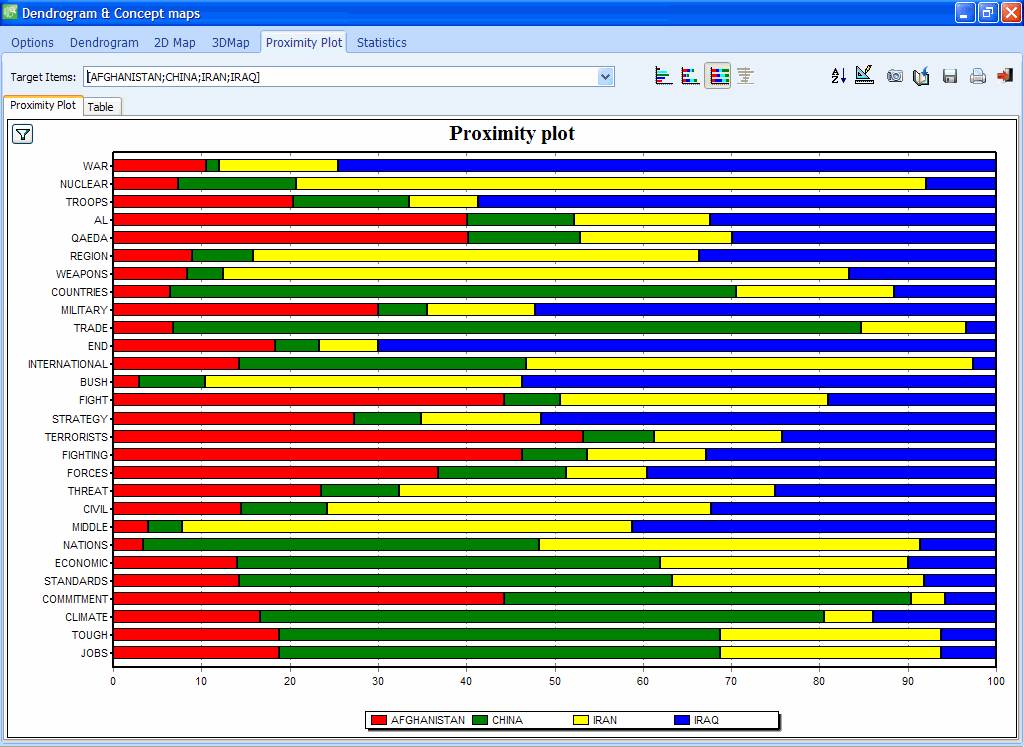Click the A-Z sort order icon
1024x747 pixels.
coord(839,76)
